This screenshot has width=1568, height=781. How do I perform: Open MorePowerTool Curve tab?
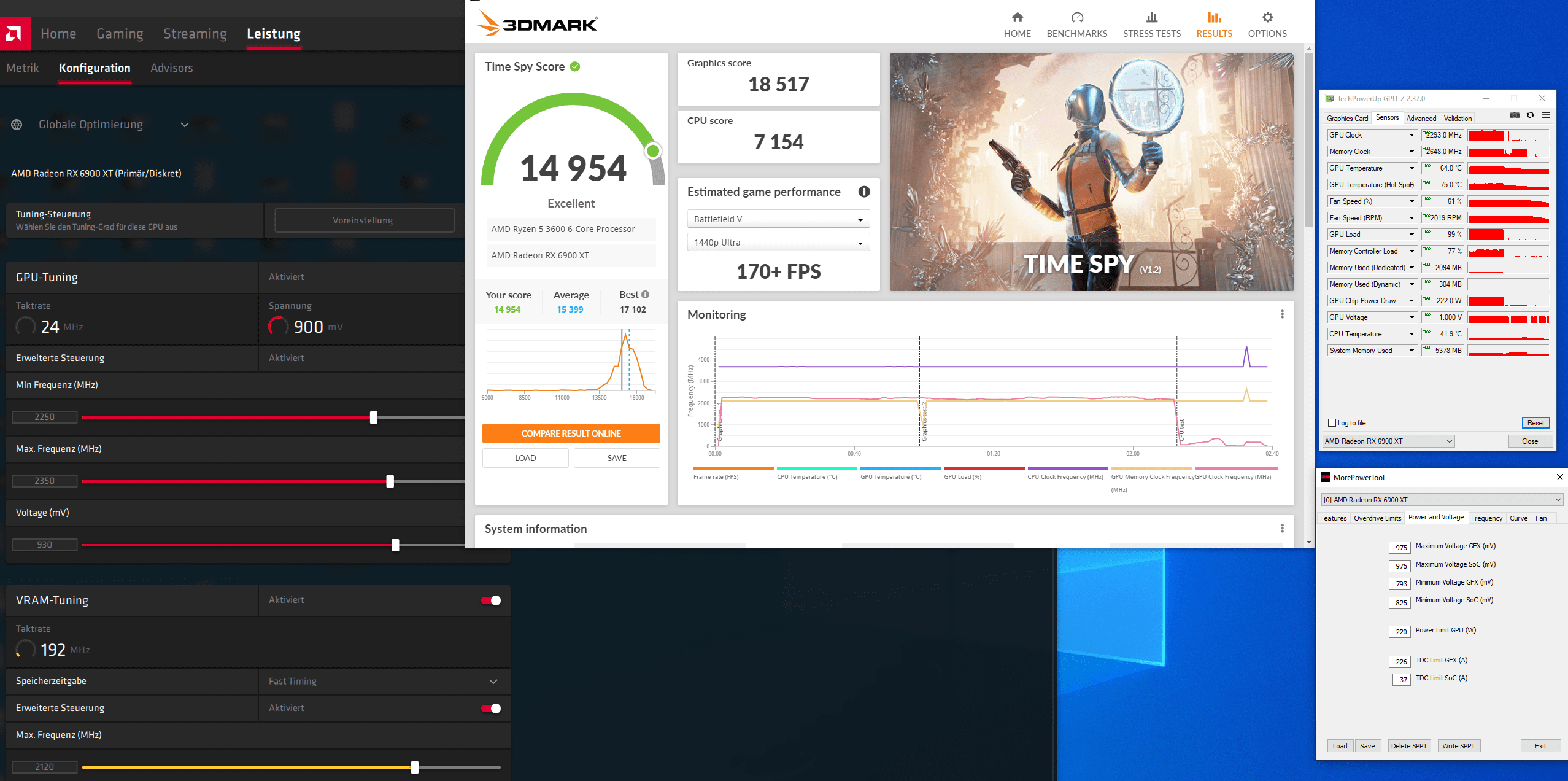(1518, 518)
